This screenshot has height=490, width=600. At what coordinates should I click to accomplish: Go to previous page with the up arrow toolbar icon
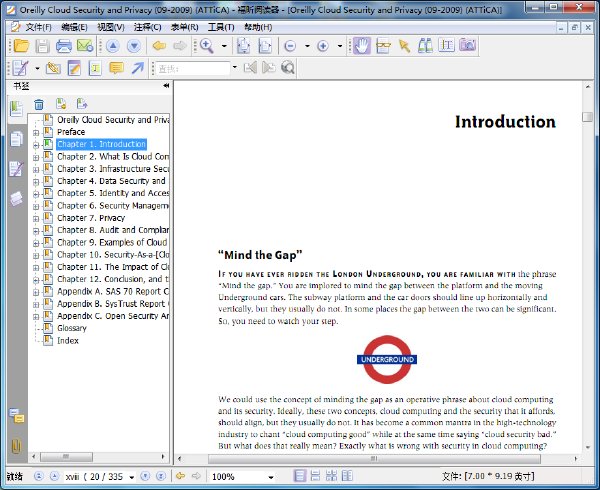point(112,46)
